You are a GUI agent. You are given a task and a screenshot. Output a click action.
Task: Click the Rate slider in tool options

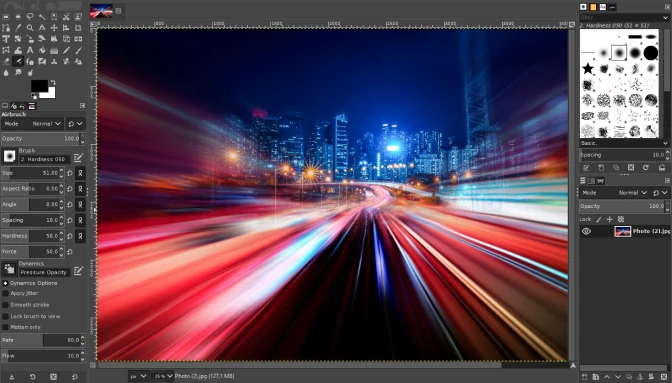pos(43,340)
